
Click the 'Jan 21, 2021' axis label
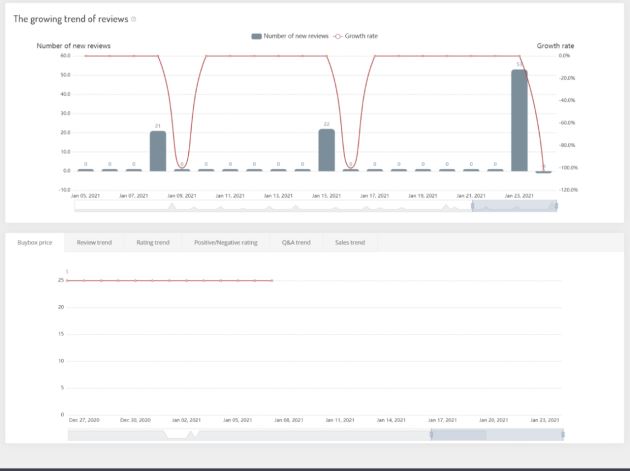point(471,196)
